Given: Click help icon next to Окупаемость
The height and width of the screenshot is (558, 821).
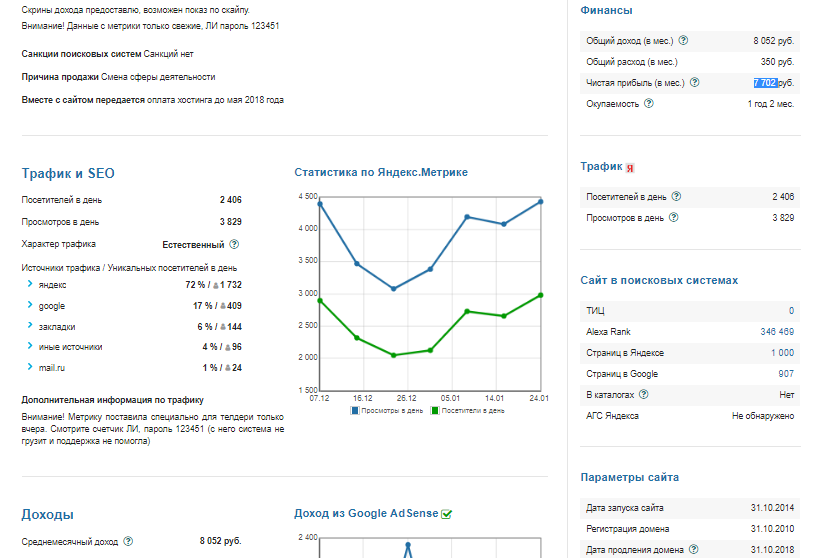Looking at the screenshot, I should coord(649,104).
